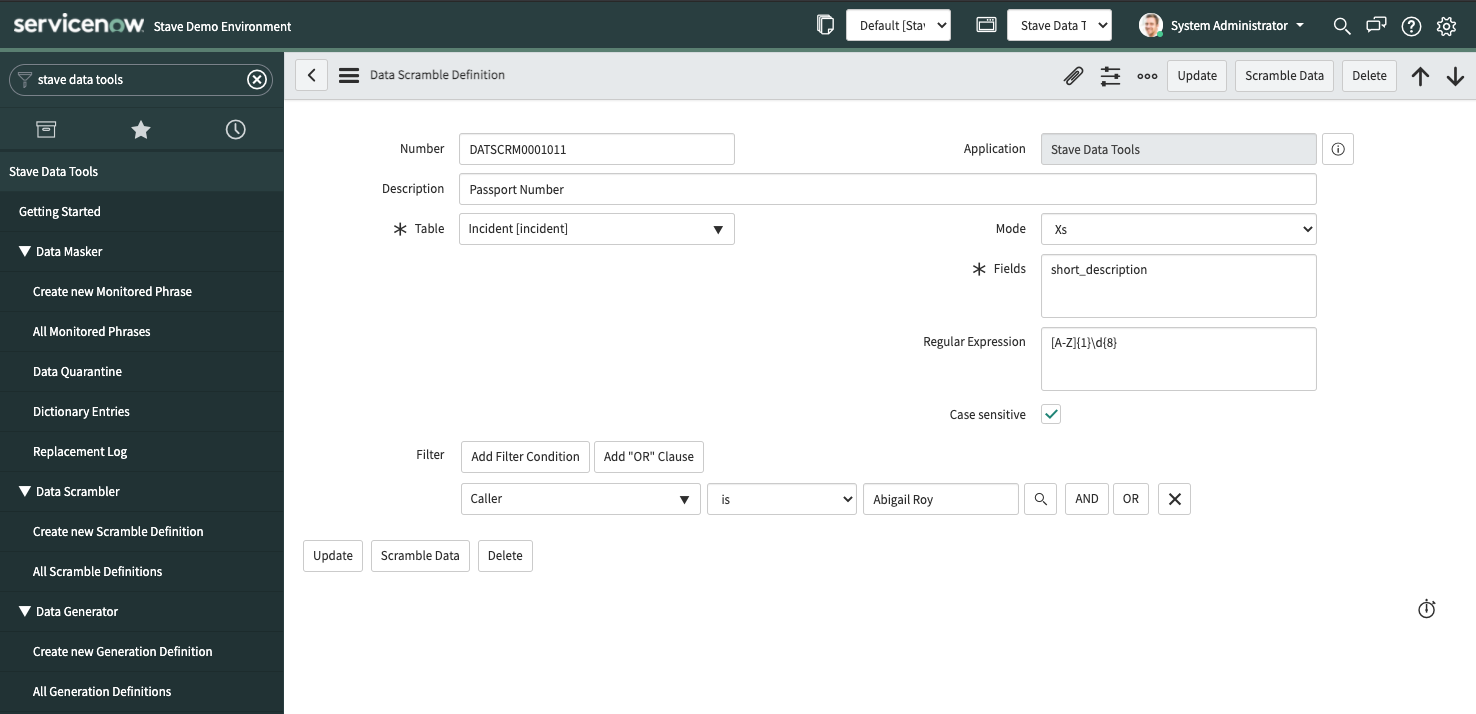Open the response time stopwatch icon
This screenshot has height=714, width=1476.
(1426, 609)
